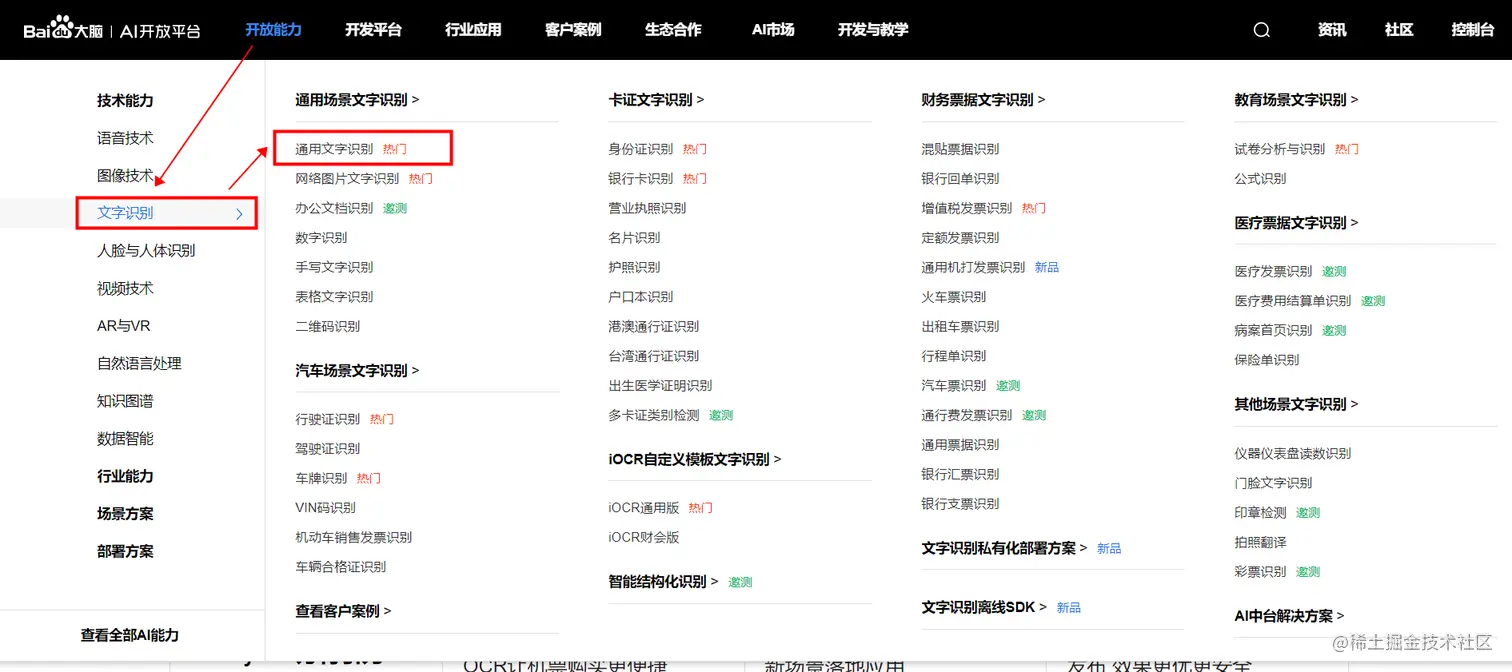Select AR与VR in the sidebar

(x=123, y=326)
